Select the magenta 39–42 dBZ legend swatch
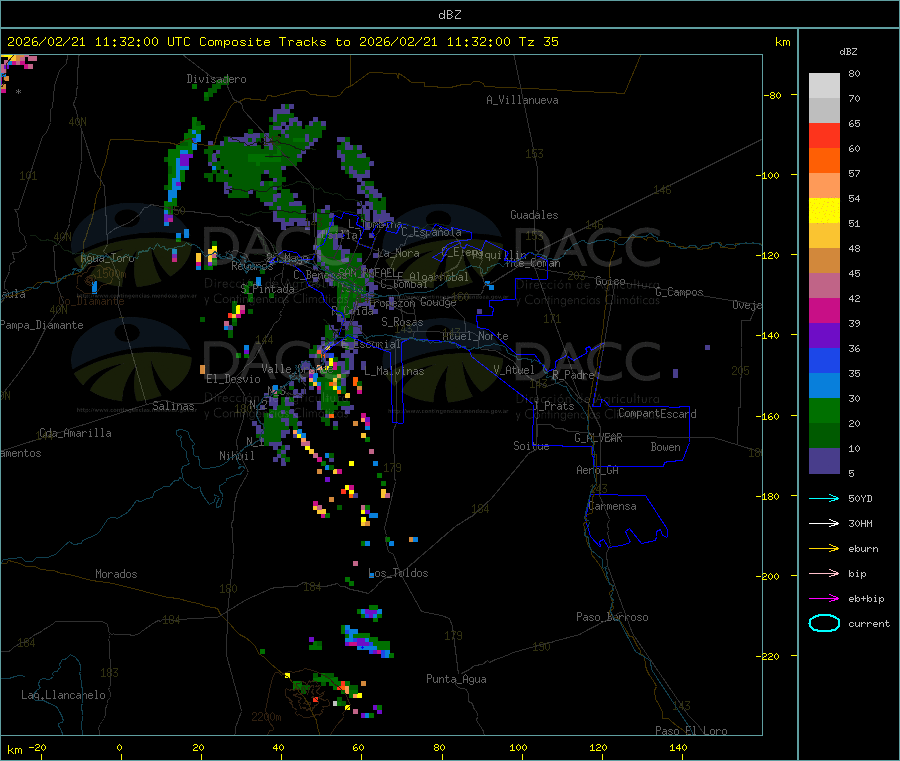This screenshot has width=900, height=761. (x=824, y=311)
